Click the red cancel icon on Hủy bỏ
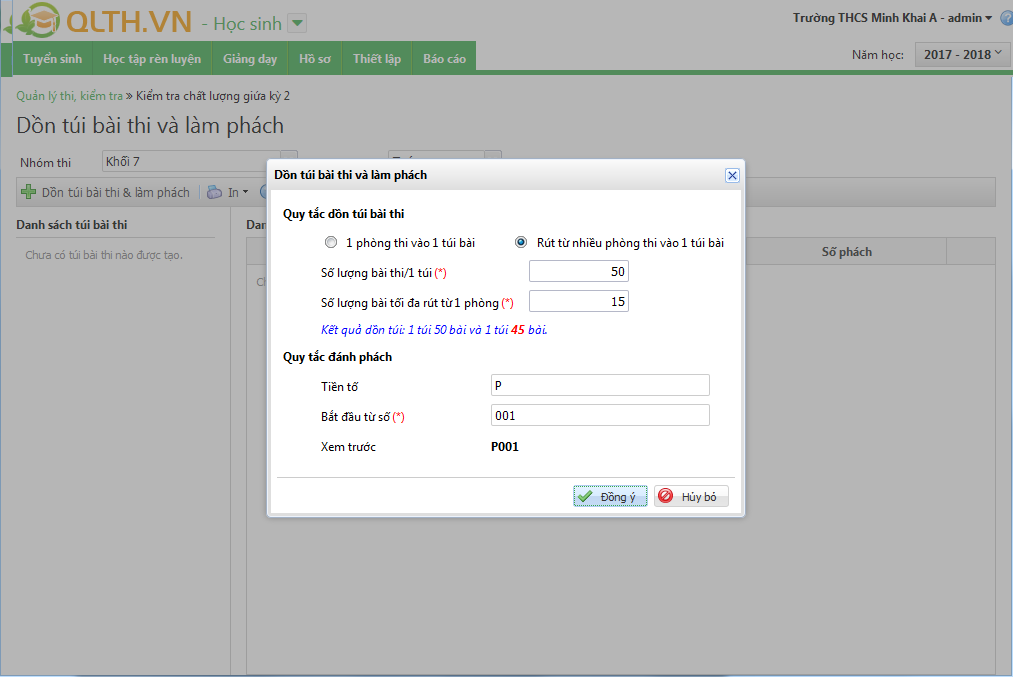This screenshot has width=1013, height=677. [x=665, y=495]
